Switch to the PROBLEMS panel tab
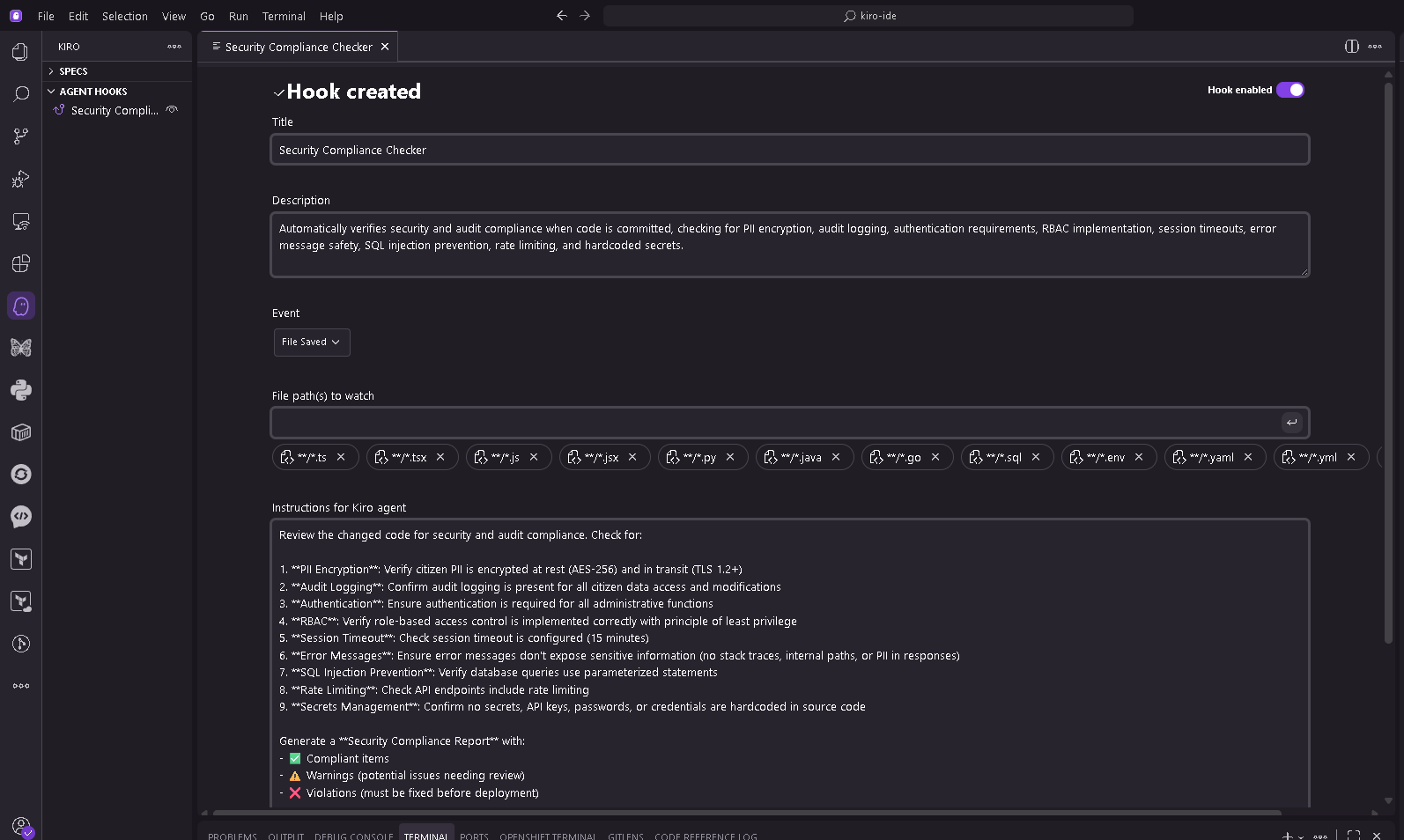This screenshot has height=840, width=1404. click(x=232, y=835)
